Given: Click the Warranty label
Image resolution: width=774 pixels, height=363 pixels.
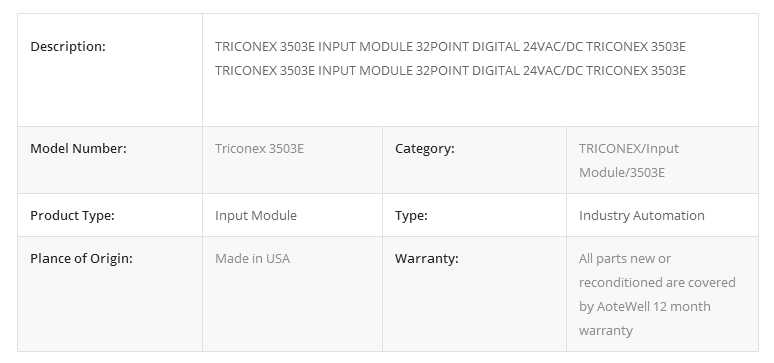Looking at the screenshot, I should pos(426,259).
